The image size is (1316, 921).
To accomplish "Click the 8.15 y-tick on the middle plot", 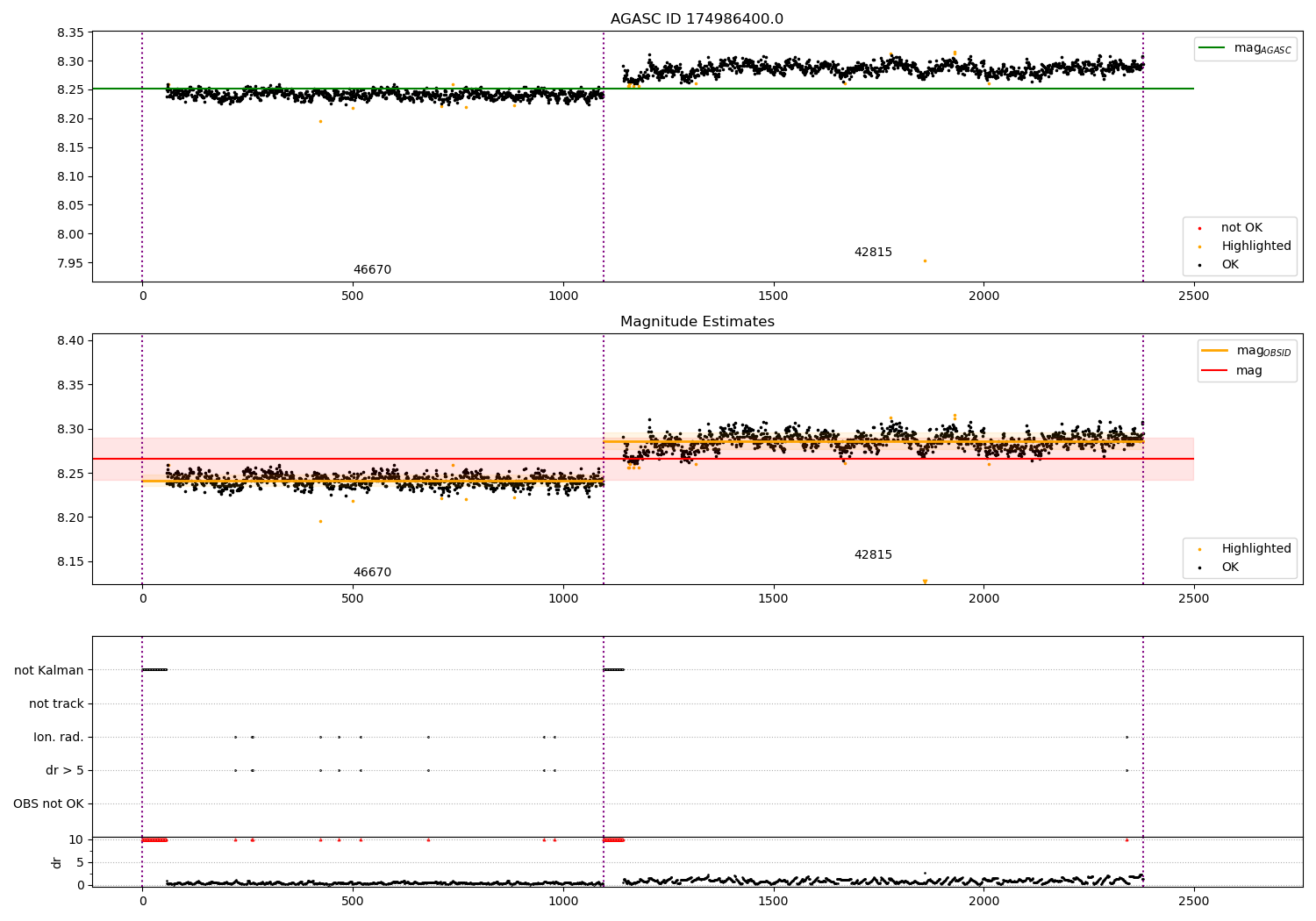I will (70, 562).
